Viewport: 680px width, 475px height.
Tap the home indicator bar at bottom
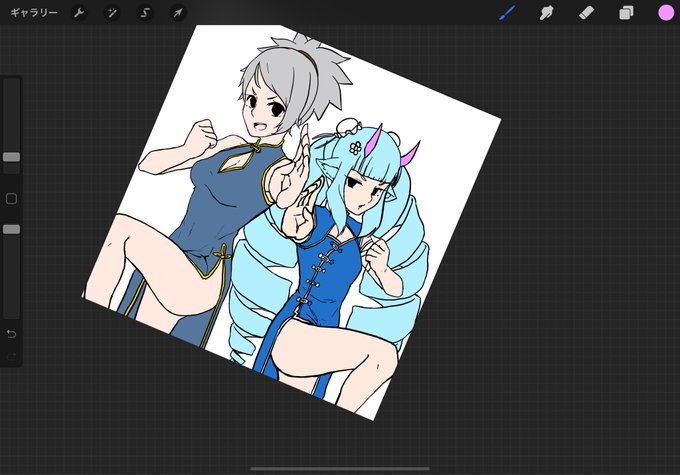340,468
